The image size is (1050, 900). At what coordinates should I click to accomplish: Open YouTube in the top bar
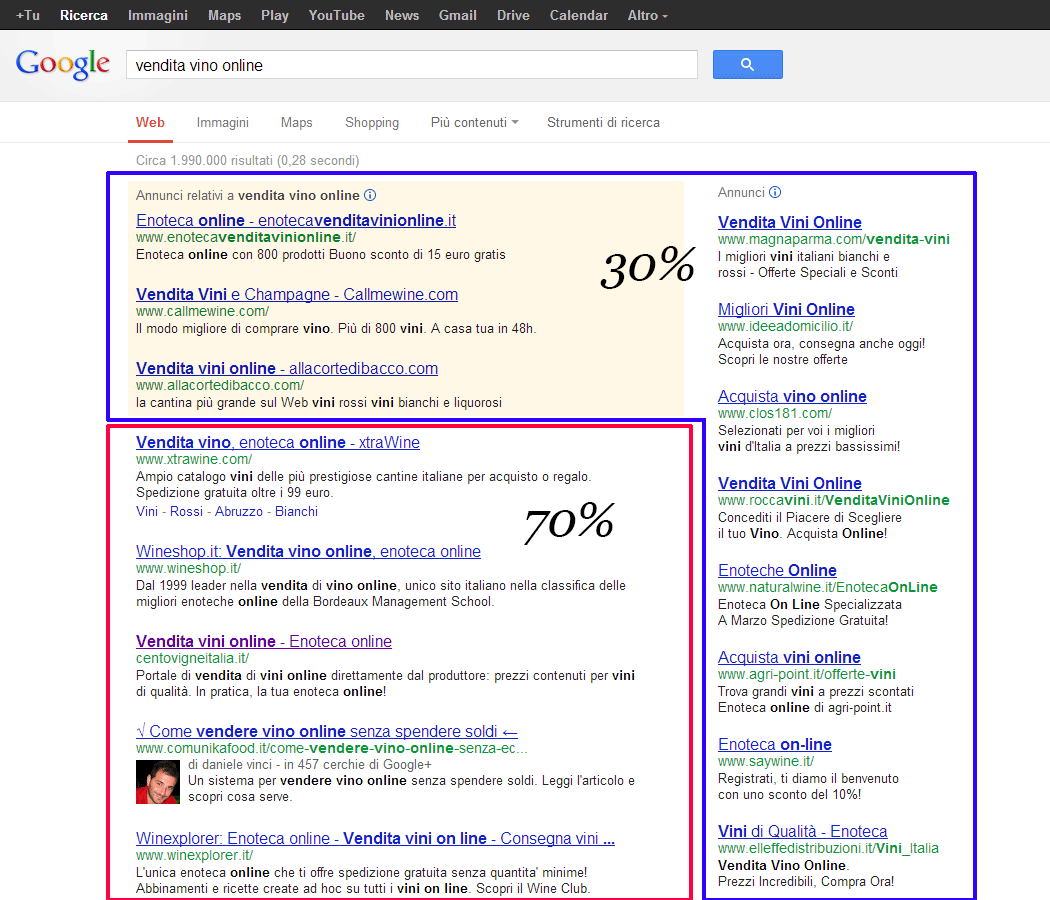(336, 15)
